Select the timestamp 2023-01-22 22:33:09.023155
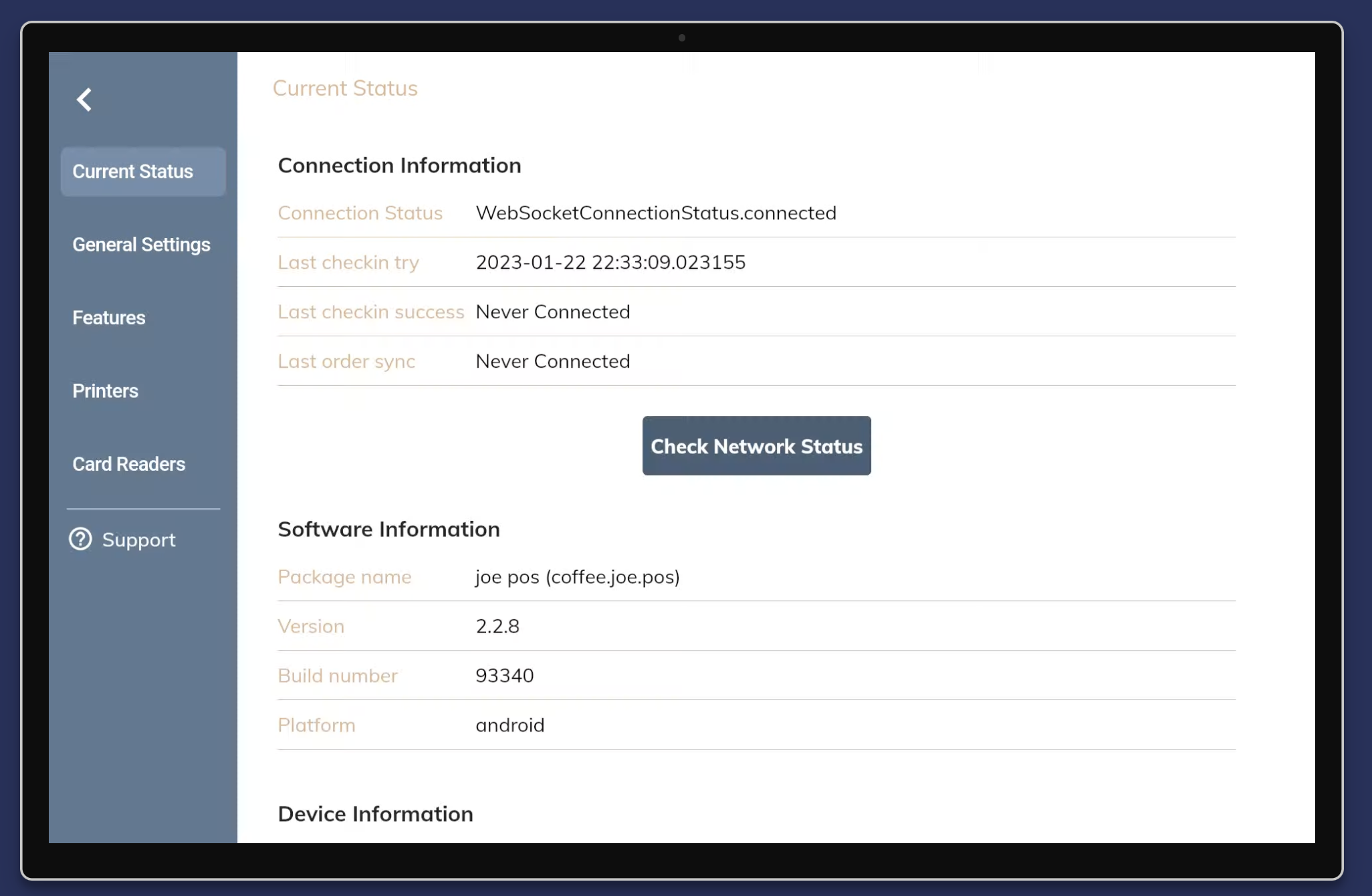Viewport: 1372px width, 896px height. 610,262
